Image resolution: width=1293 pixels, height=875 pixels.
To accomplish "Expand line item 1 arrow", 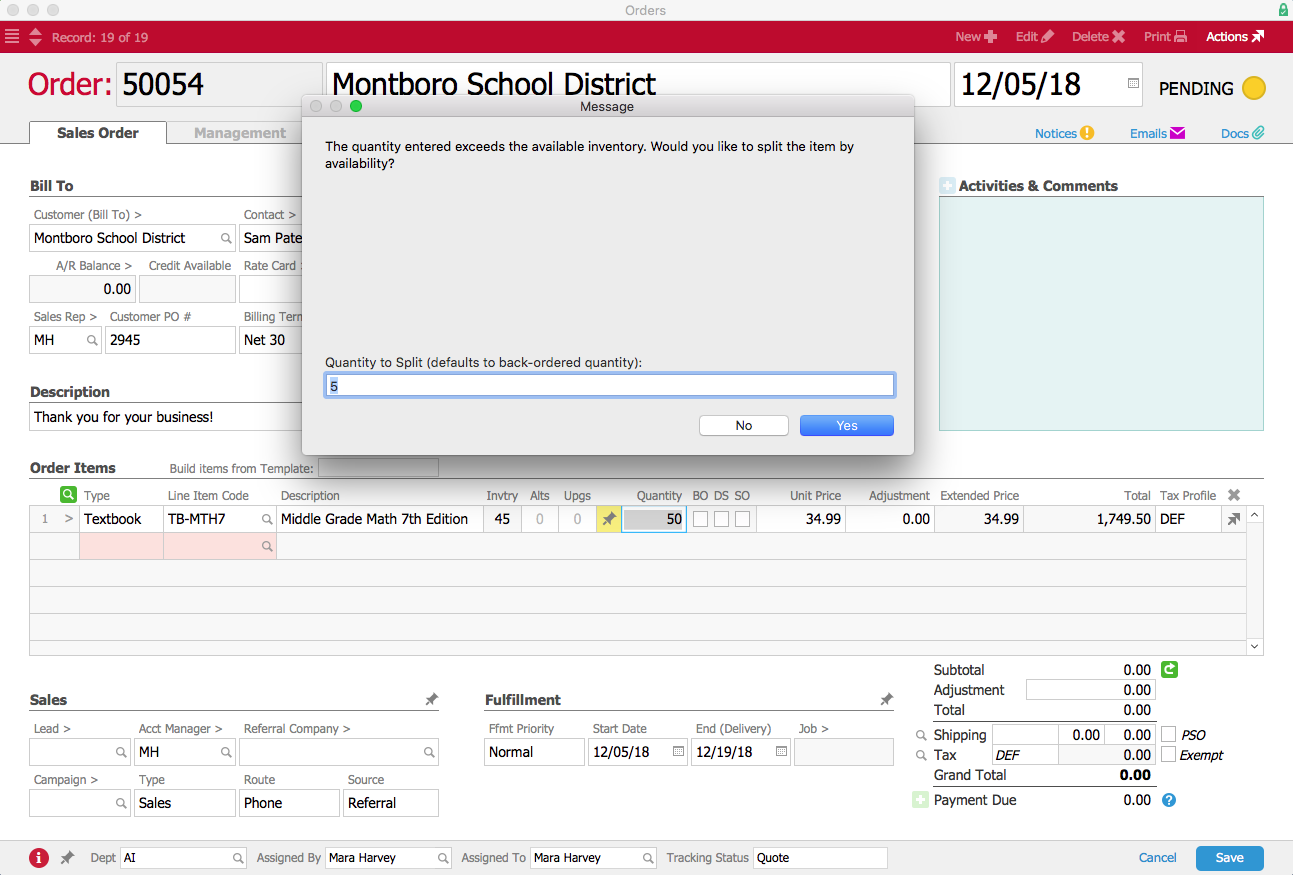I will (69, 519).
